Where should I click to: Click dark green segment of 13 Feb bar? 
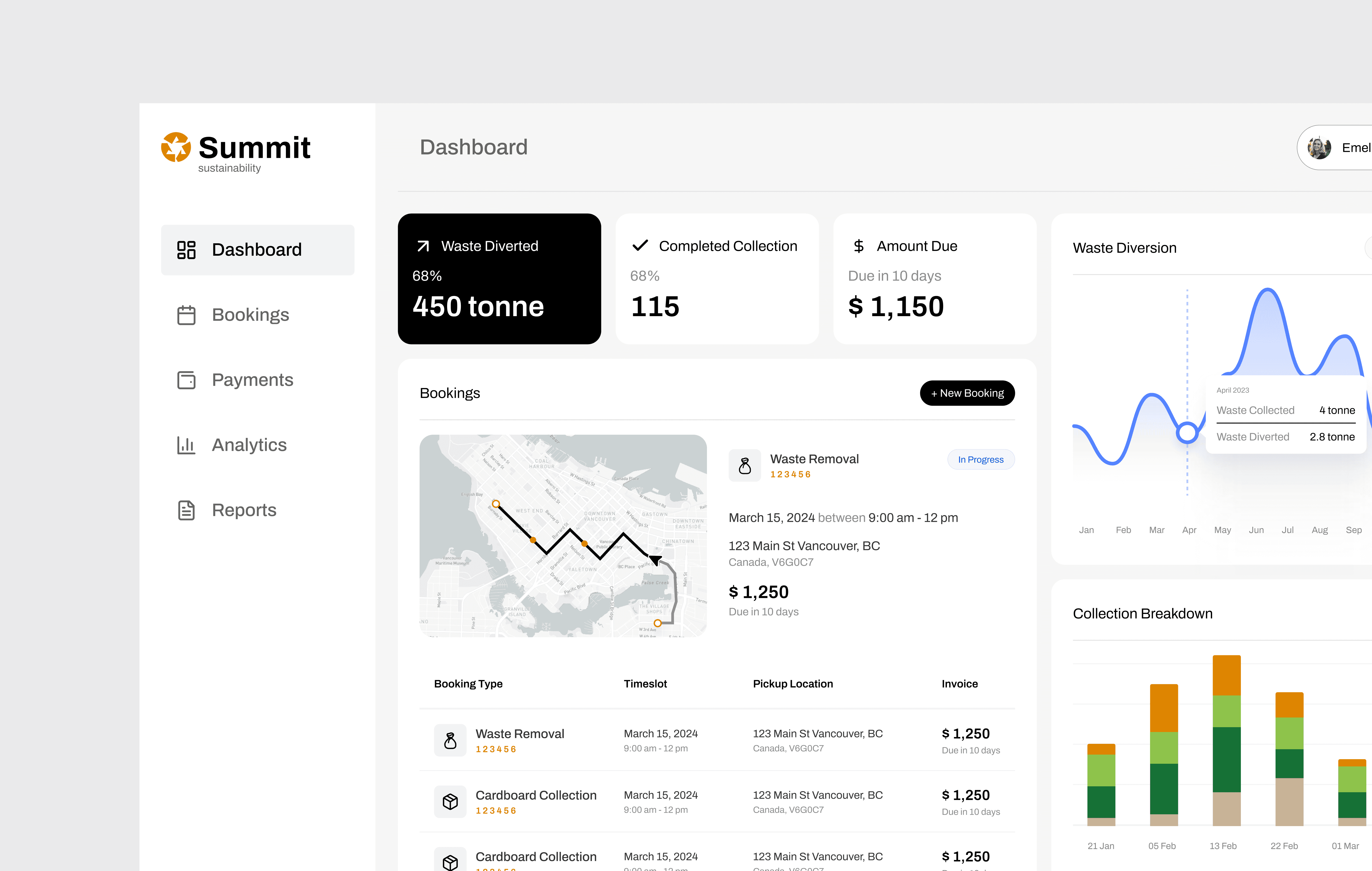point(1226,760)
